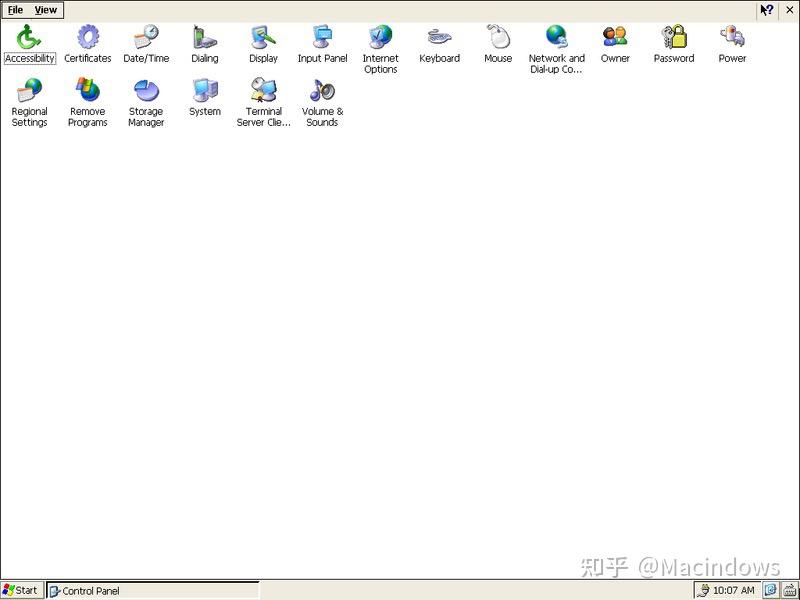800x600 pixels.
Task: Open the Power settings icon
Action: (731, 40)
